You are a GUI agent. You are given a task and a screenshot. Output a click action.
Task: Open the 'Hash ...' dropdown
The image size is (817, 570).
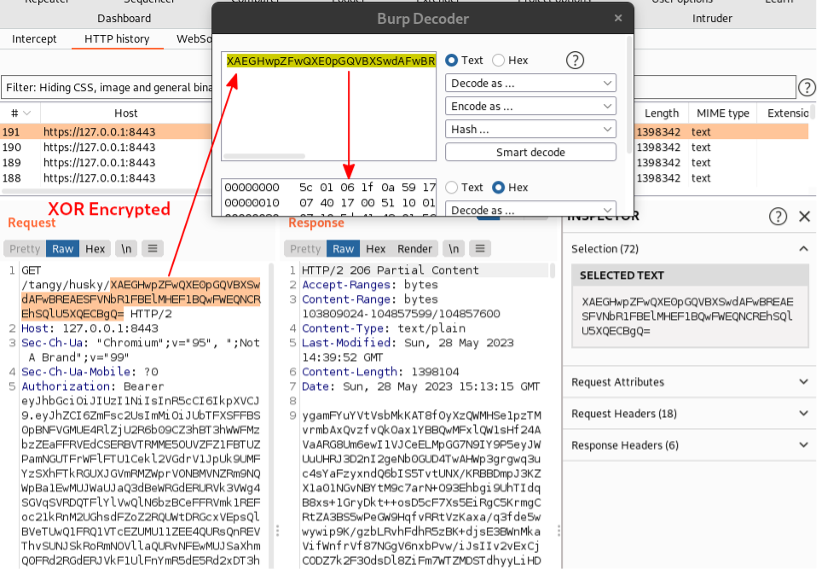coord(530,129)
